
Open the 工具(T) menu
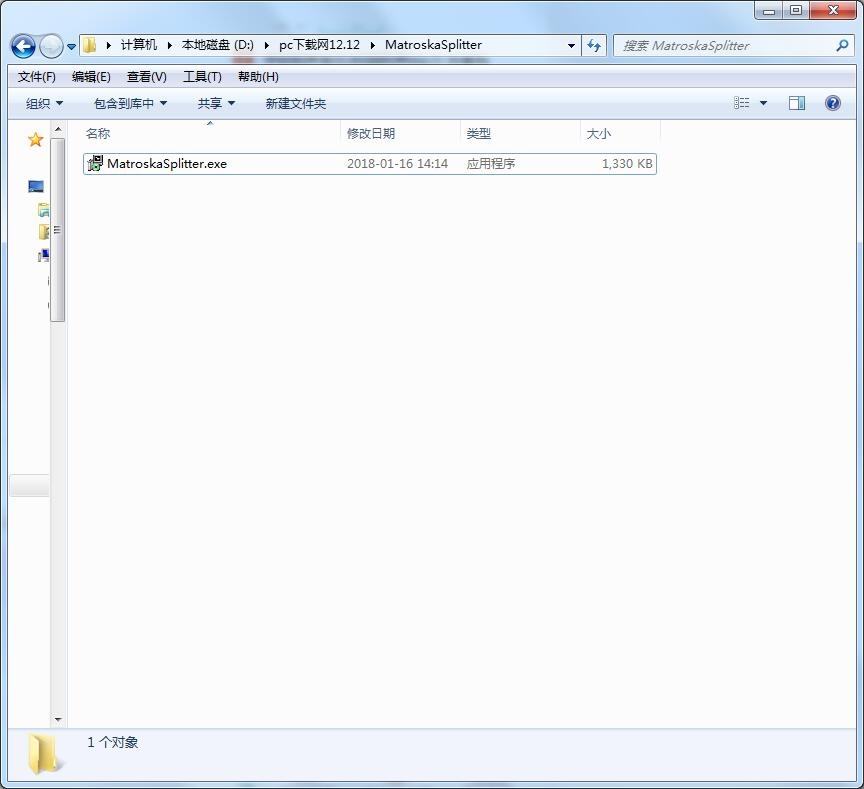point(202,77)
